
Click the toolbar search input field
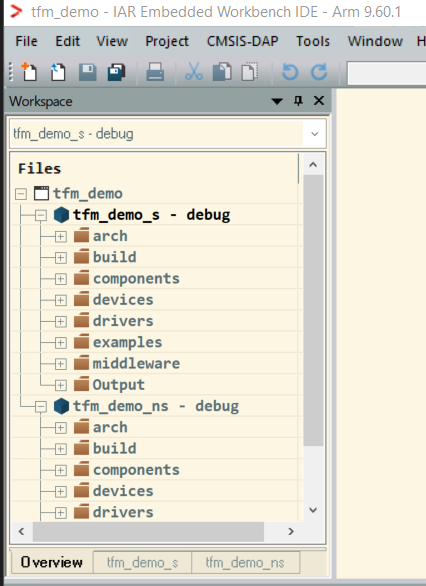(x=386, y=73)
